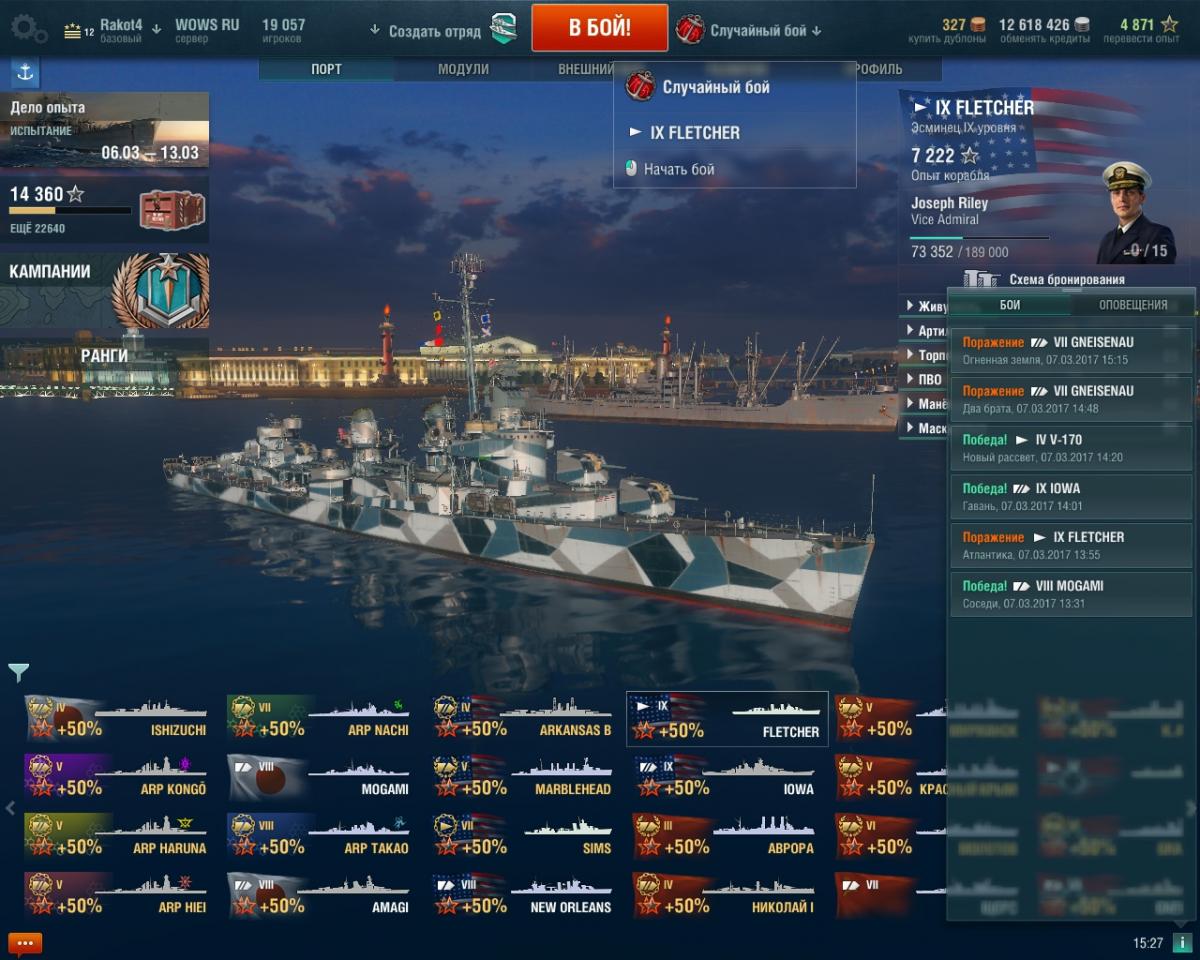Open the Rakot4 account dropdown
The height and width of the screenshot is (960, 1200).
point(112,29)
